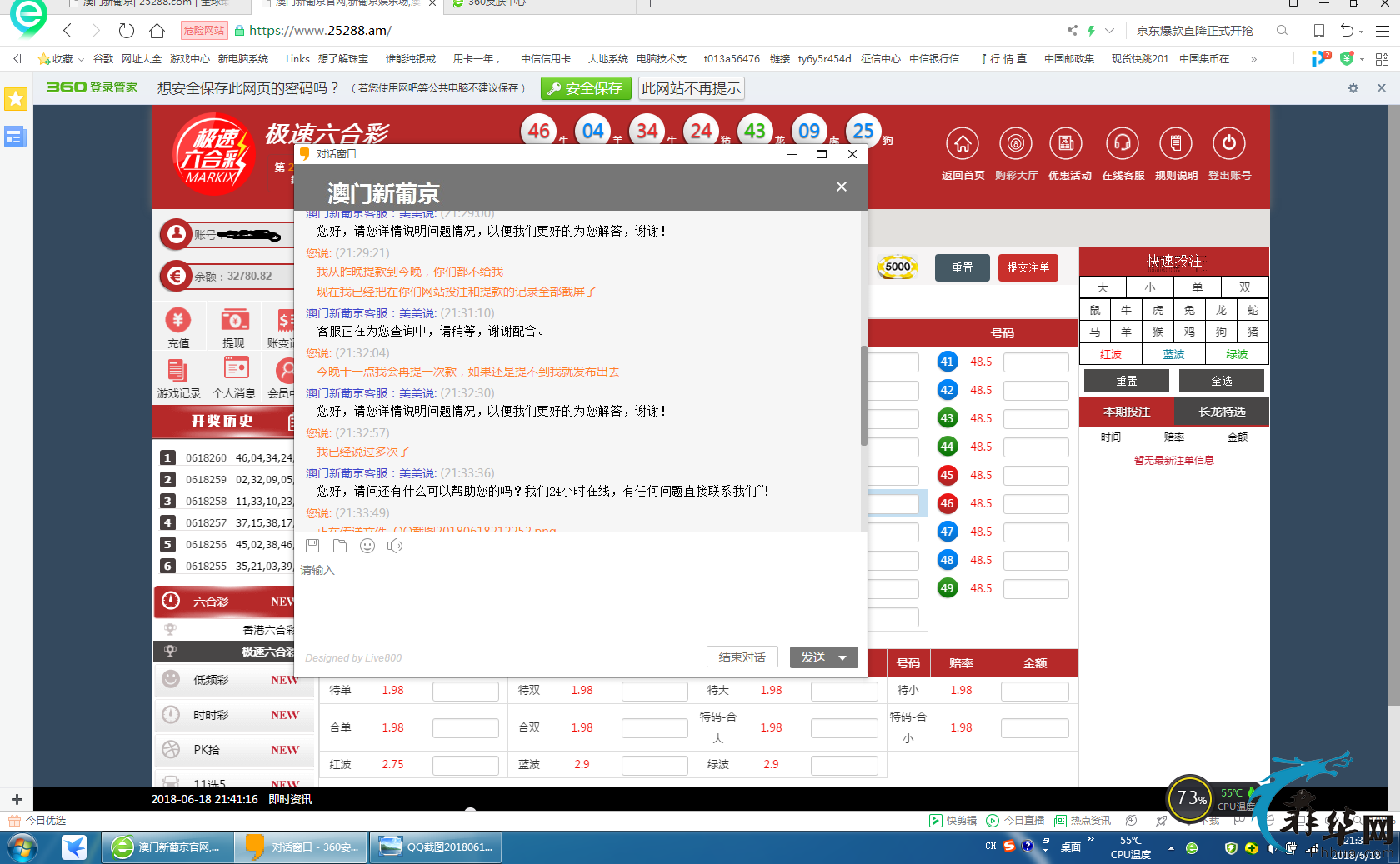Select the 绿波 option in quick bet
The height and width of the screenshot is (864, 1400).
click(x=1237, y=354)
